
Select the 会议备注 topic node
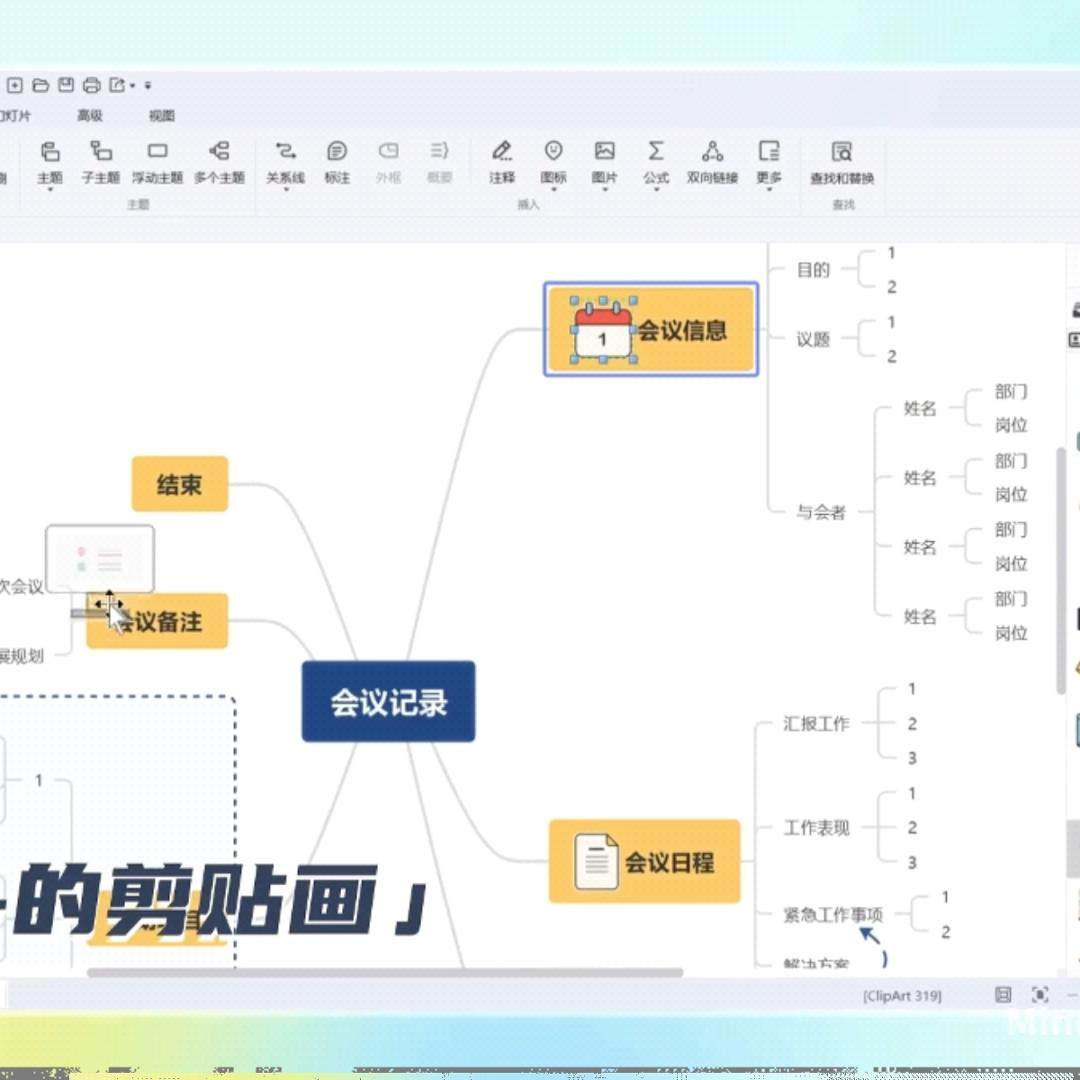(x=158, y=621)
